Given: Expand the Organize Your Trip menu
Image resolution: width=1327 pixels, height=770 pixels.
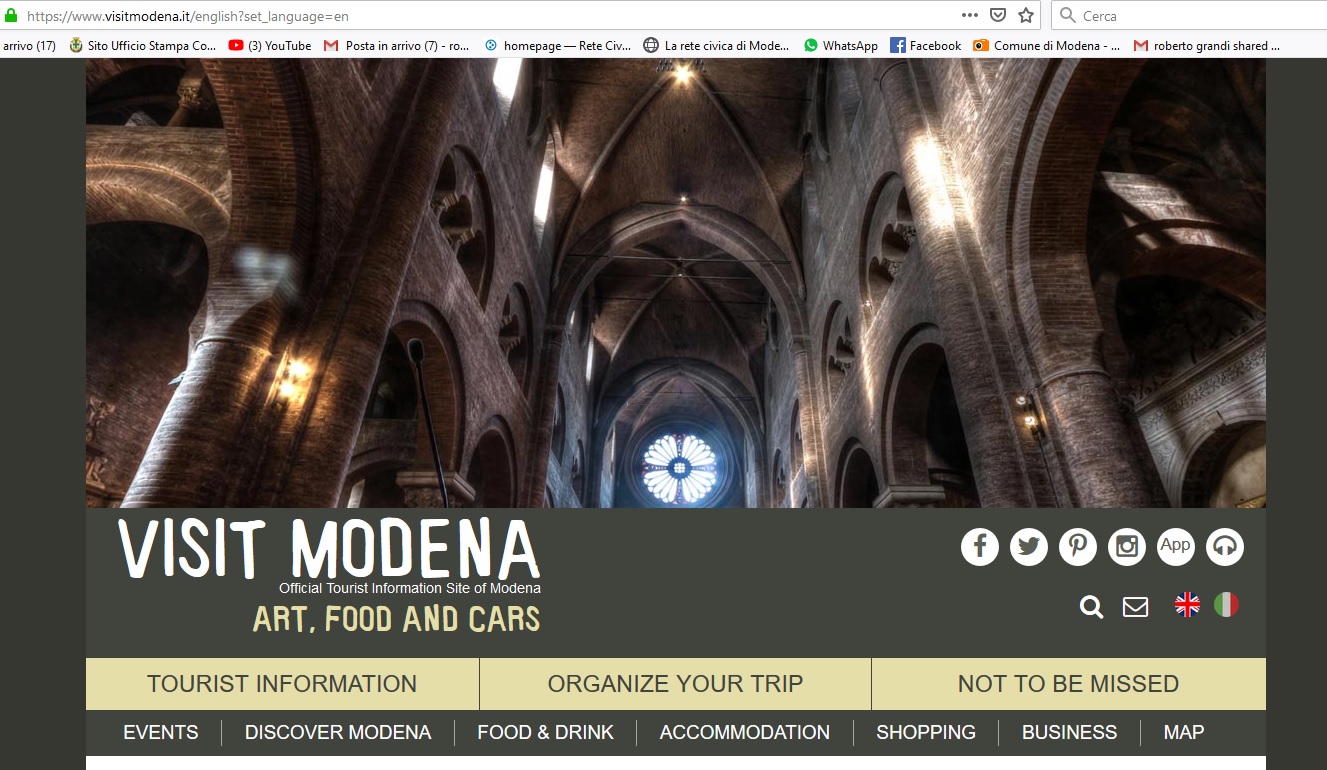Looking at the screenshot, I should coord(675,684).
